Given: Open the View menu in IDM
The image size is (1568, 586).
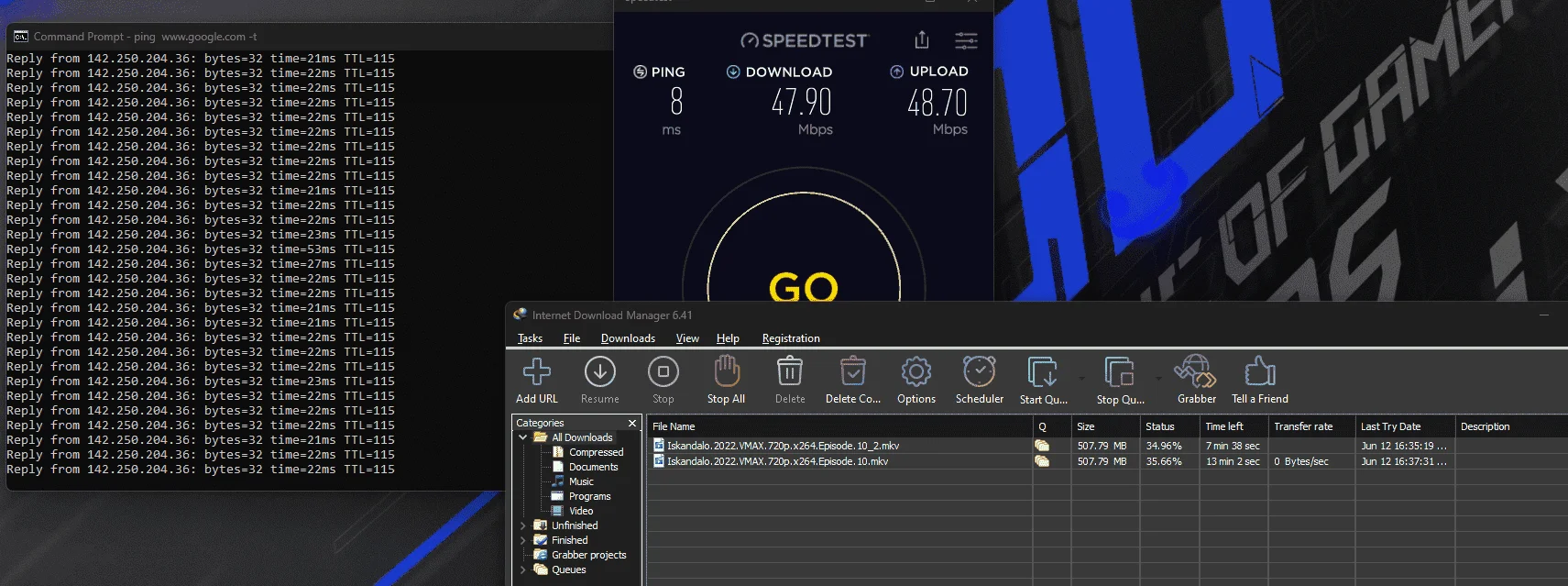Looking at the screenshot, I should 687,338.
